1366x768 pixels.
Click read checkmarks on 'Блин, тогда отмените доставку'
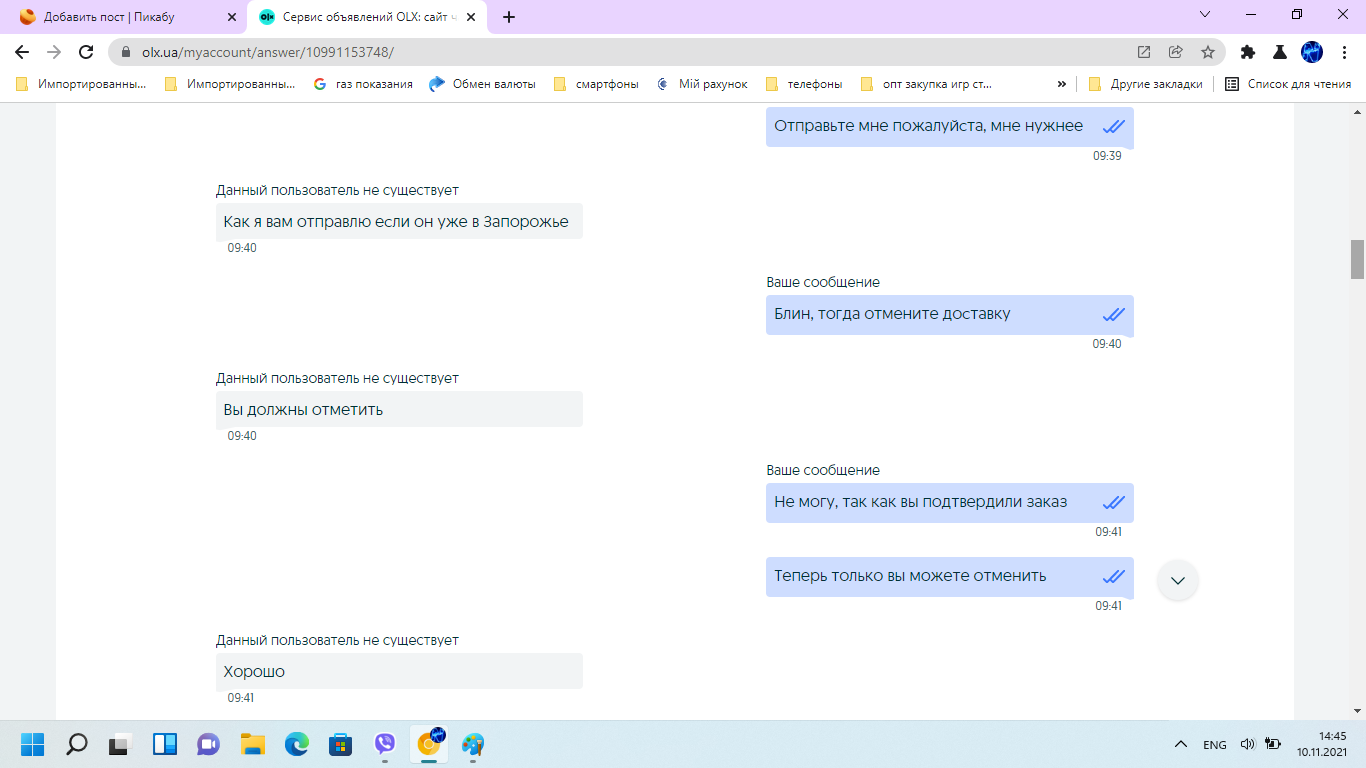[1114, 314]
